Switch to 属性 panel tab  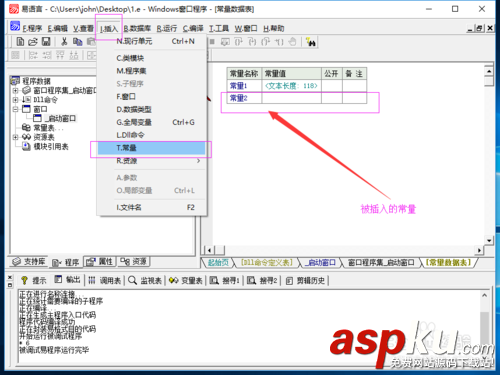point(100,262)
